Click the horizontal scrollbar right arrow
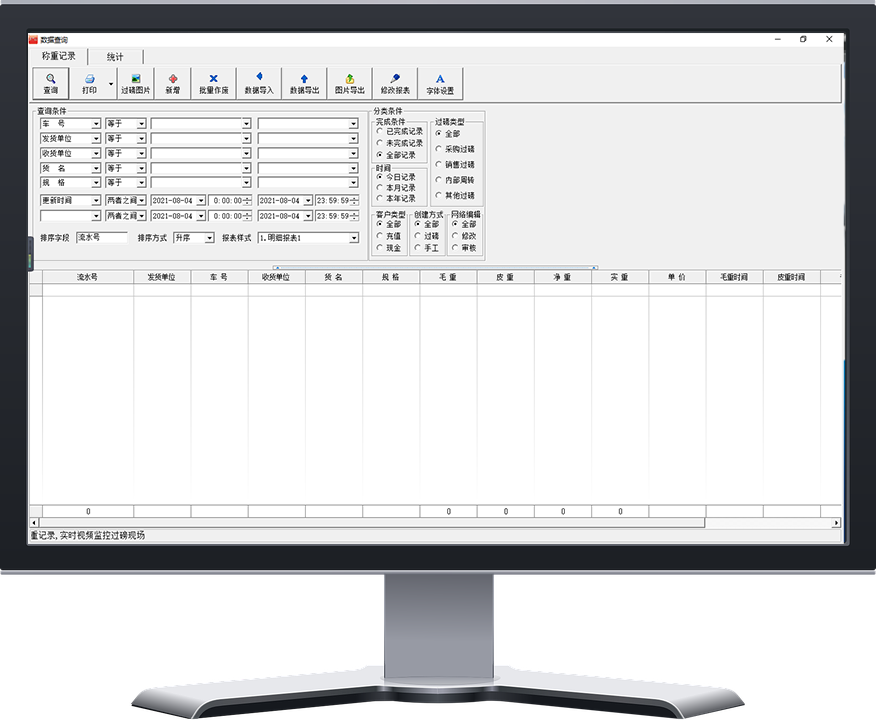876x720 pixels. click(836, 523)
